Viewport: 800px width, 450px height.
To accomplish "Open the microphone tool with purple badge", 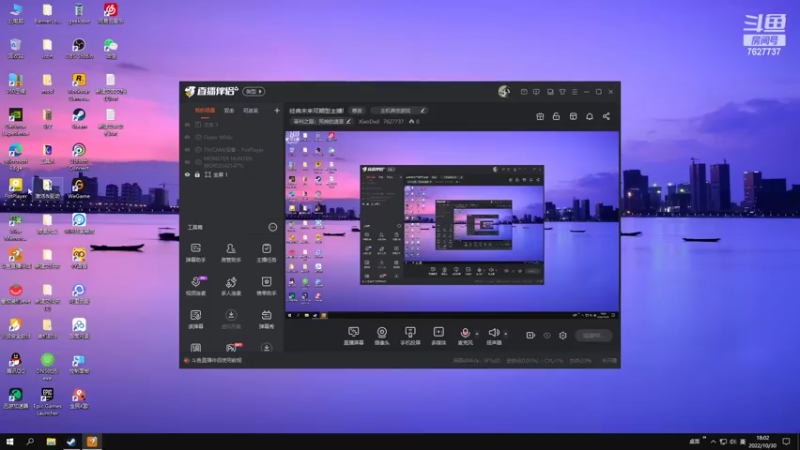I will click(x=196, y=286).
